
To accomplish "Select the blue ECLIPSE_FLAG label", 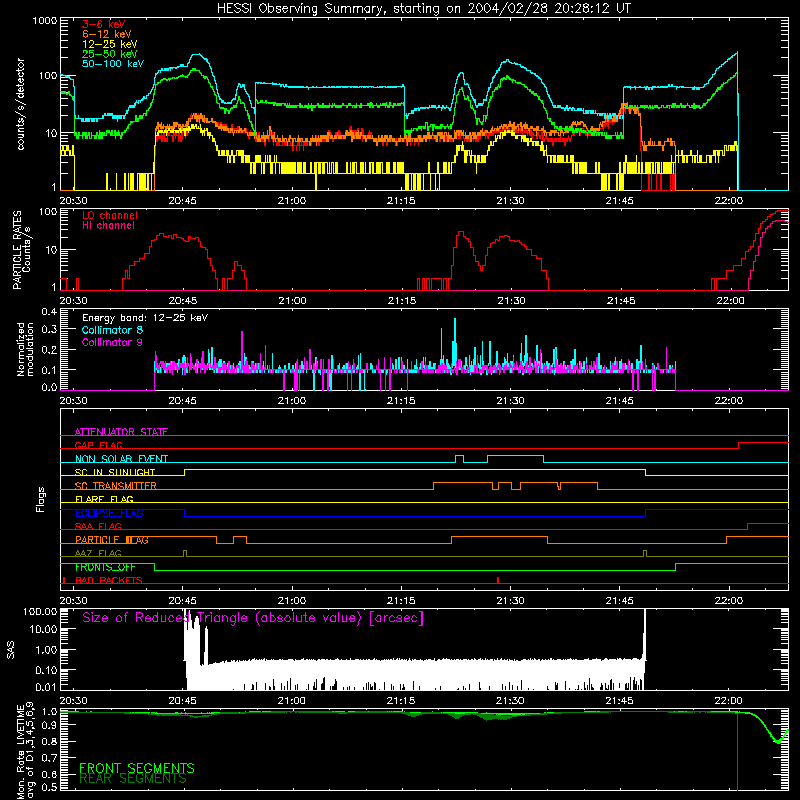I will pos(109,513).
